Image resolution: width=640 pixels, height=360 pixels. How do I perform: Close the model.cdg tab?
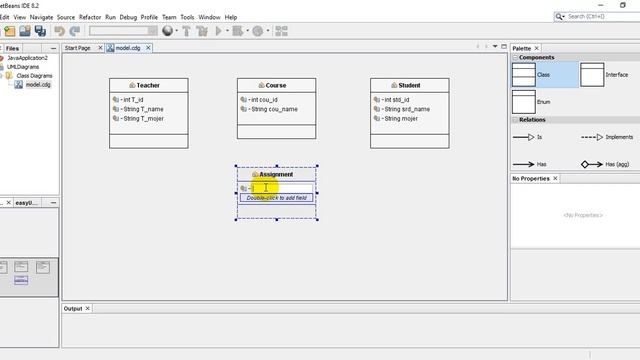pos(148,48)
